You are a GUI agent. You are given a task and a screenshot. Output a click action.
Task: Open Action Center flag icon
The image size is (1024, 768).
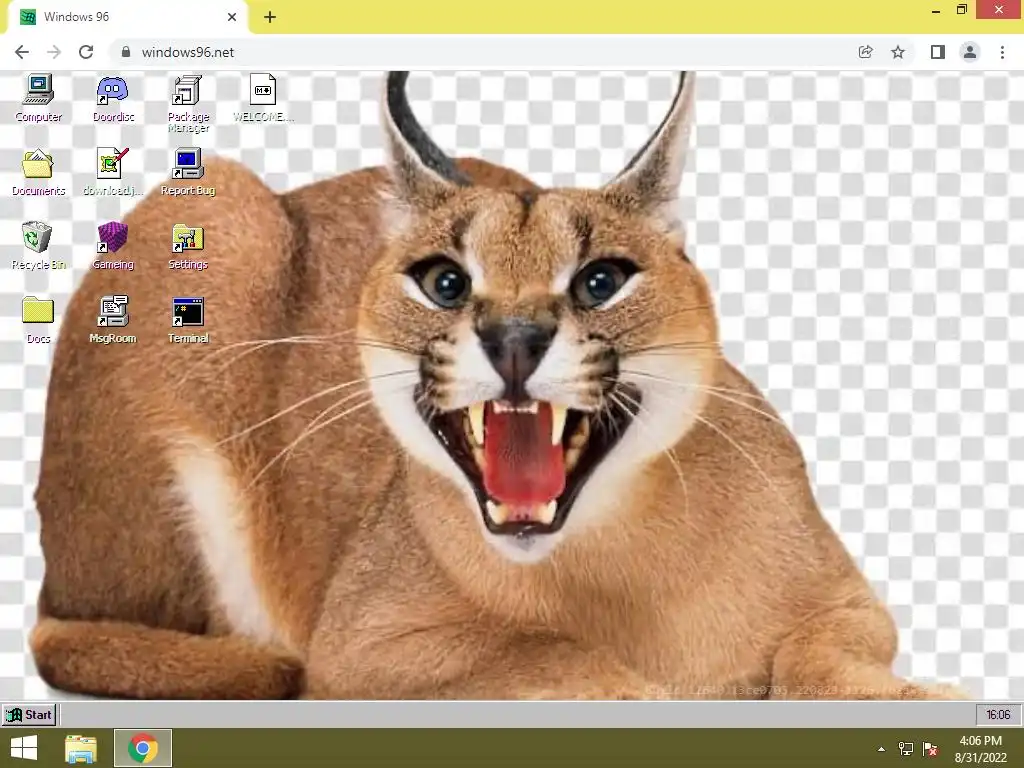point(930,749)
